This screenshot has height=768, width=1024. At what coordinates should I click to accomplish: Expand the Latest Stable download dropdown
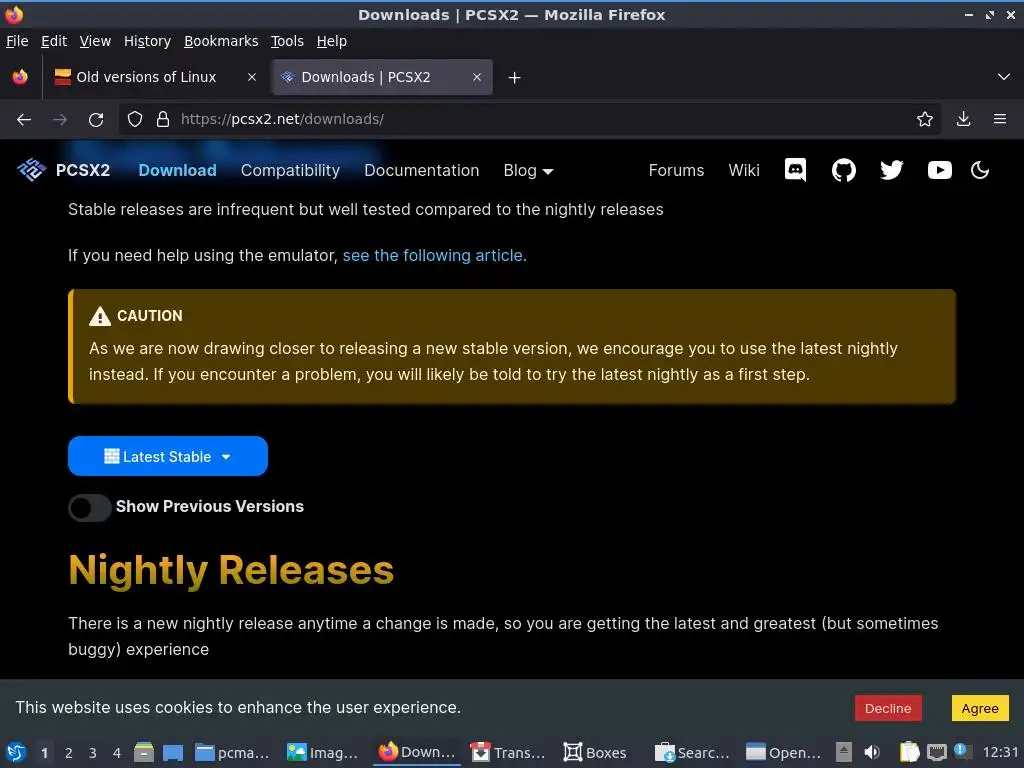pos(168,456)
